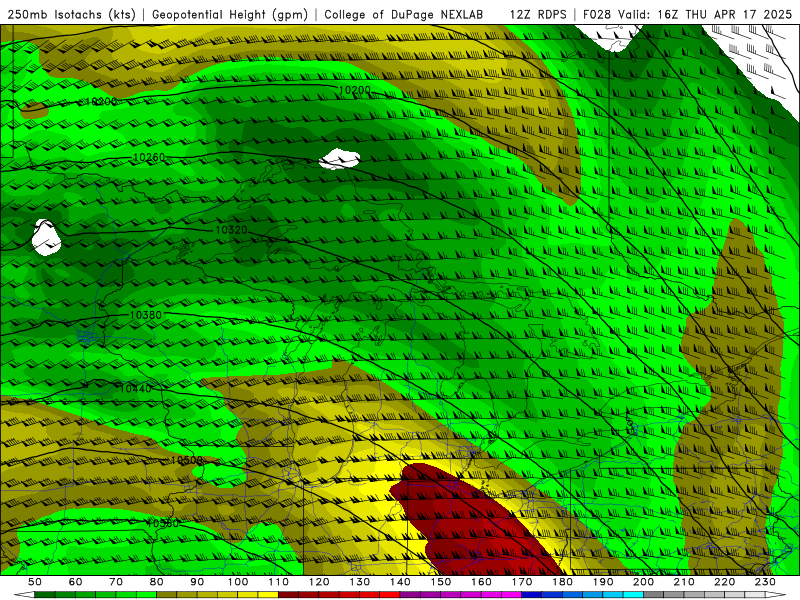
Task: Click the 110 value on the color scale
Action: (278, 582)
